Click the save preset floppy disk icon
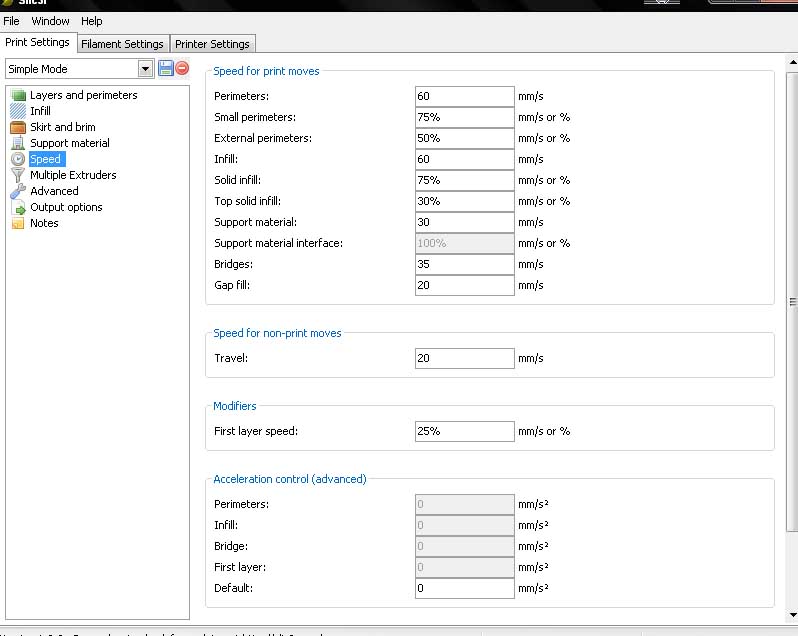This screenshot has height=636, width=798. click(x=165, y=68)
